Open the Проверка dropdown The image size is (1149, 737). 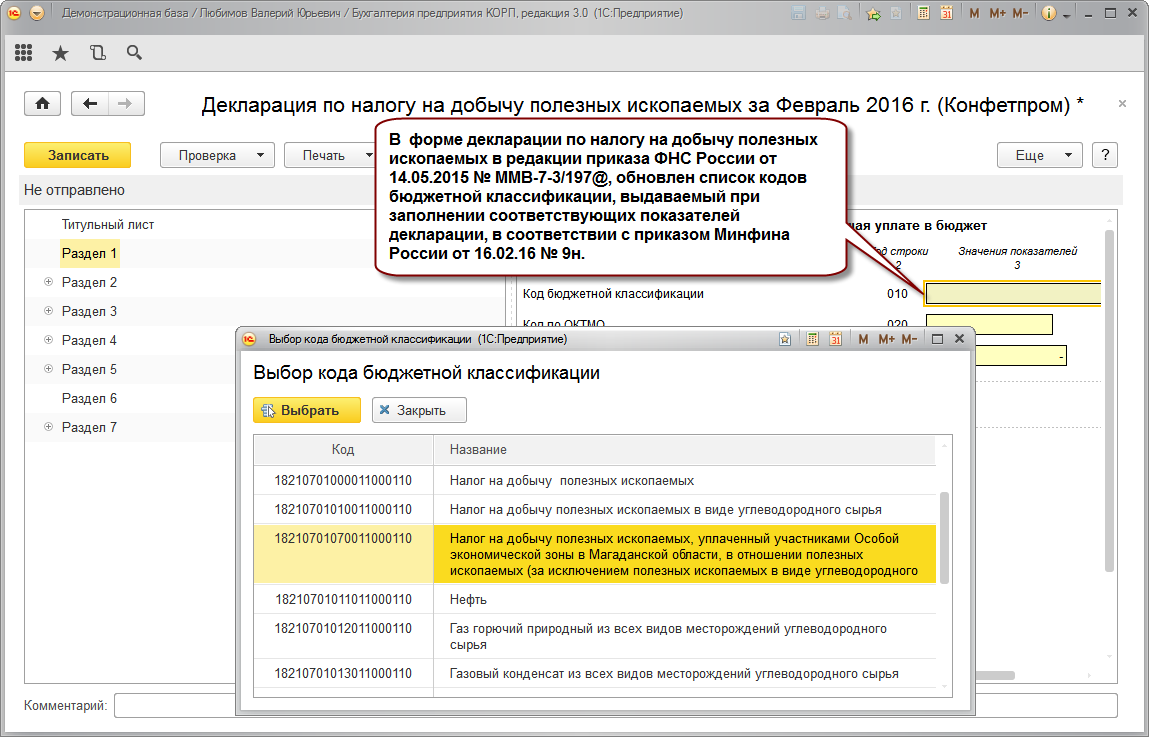(217, 155)
